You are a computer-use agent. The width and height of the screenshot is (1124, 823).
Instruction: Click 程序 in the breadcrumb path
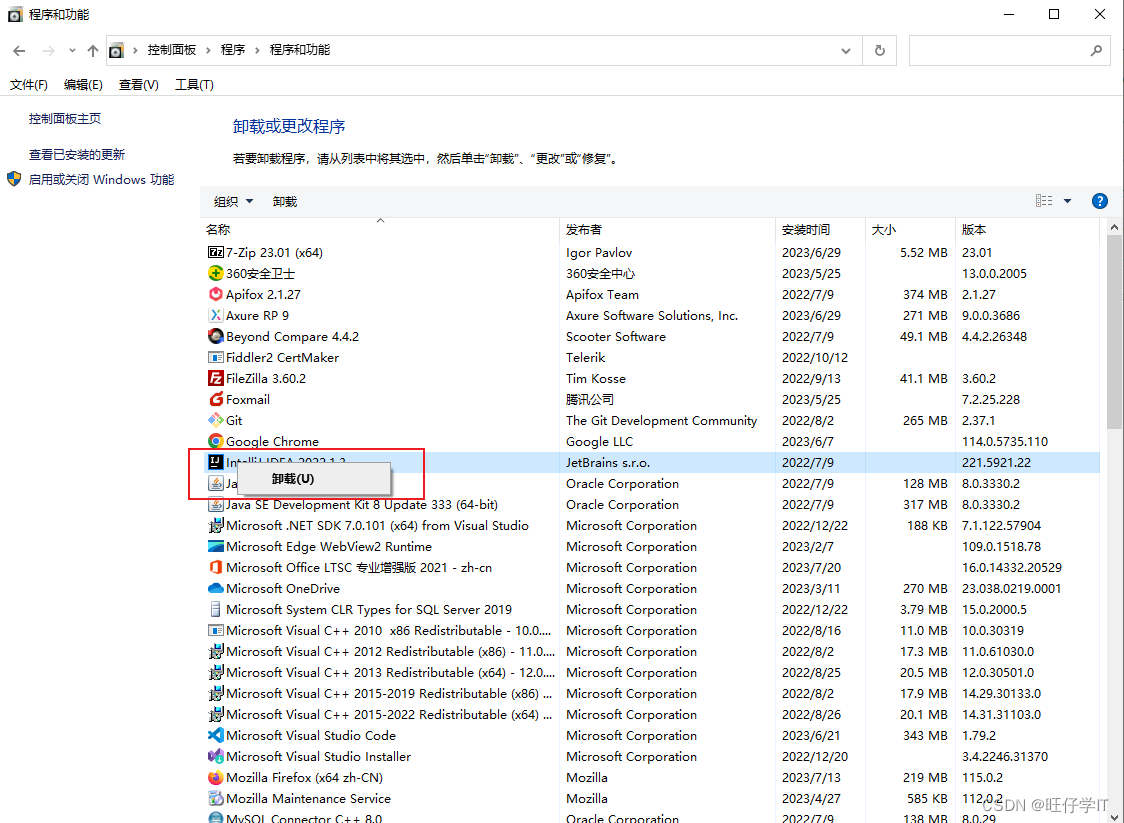point(233,50)
